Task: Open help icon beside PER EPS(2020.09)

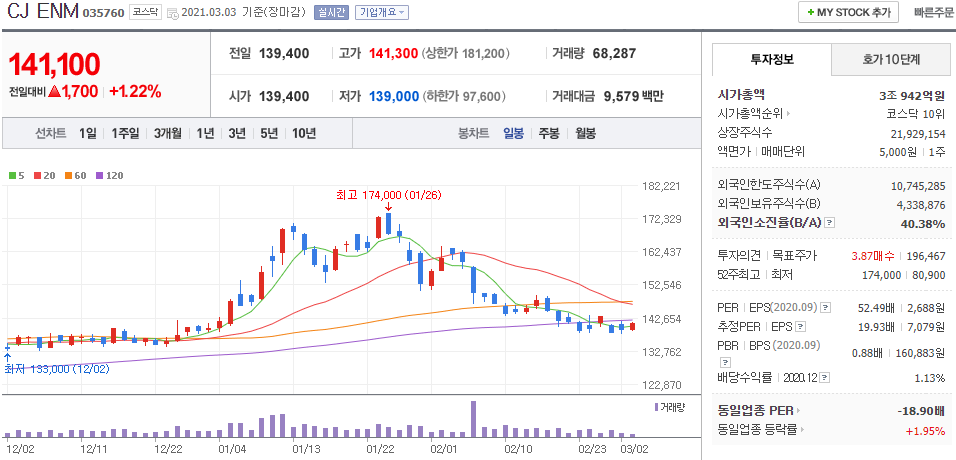Action: coord(825,307)
